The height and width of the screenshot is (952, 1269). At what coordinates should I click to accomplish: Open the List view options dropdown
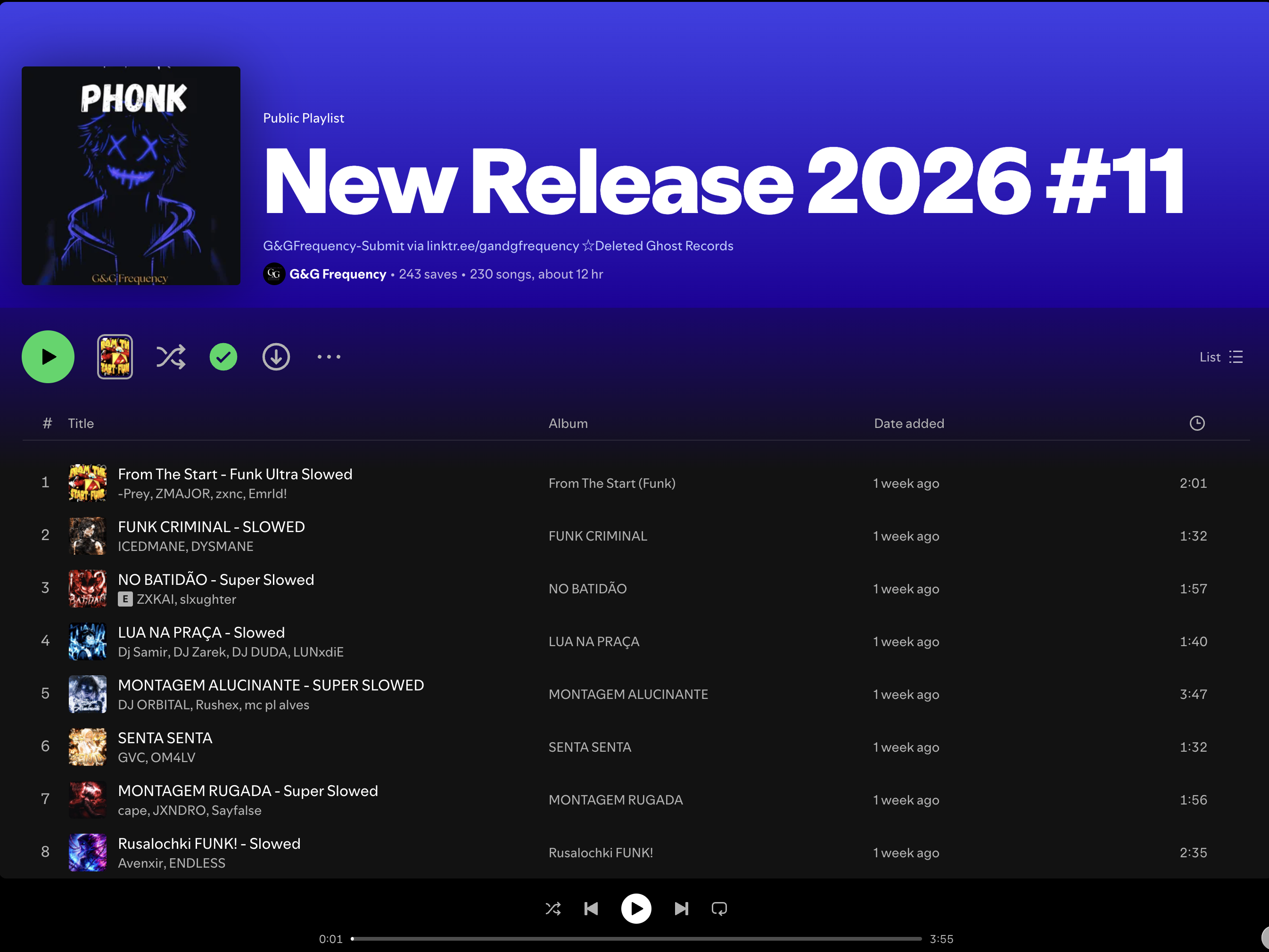coord(1221,357)
